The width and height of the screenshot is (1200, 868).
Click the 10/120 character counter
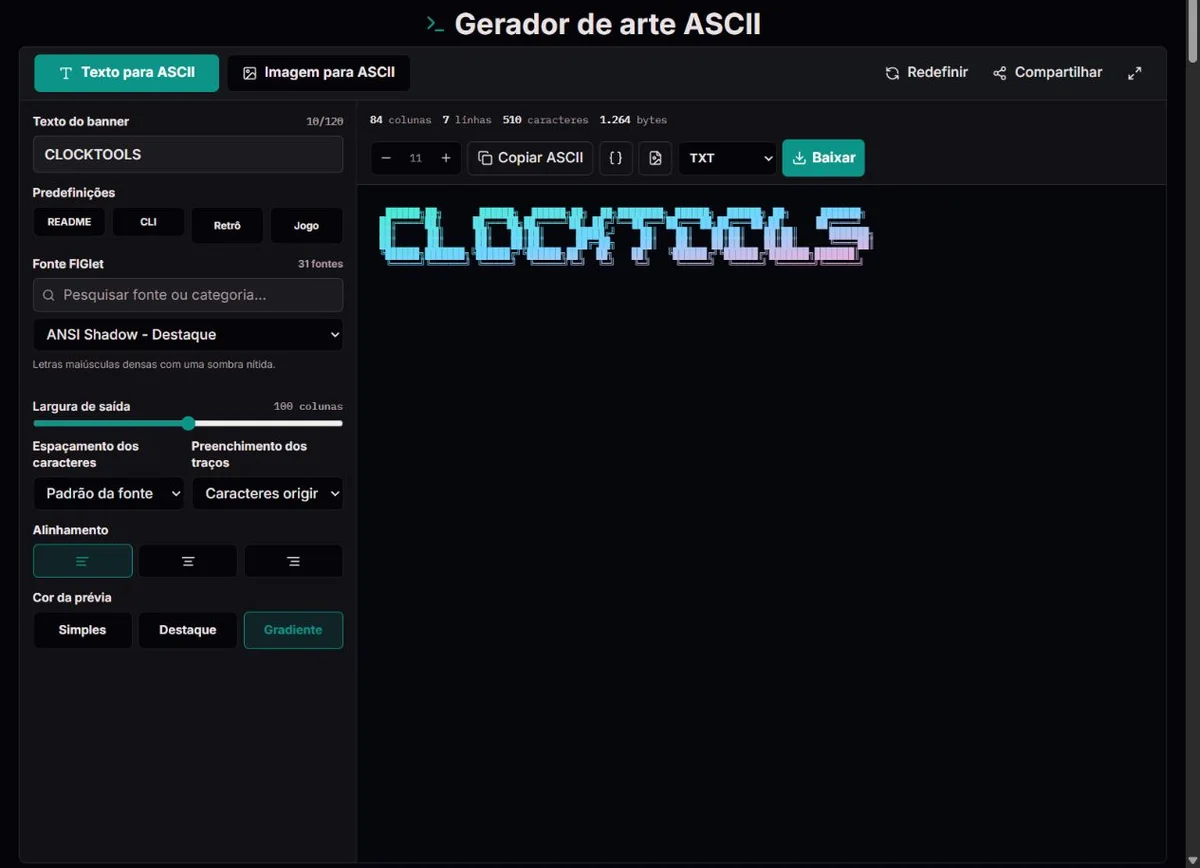pyautogui.click(x=325, y=122)
